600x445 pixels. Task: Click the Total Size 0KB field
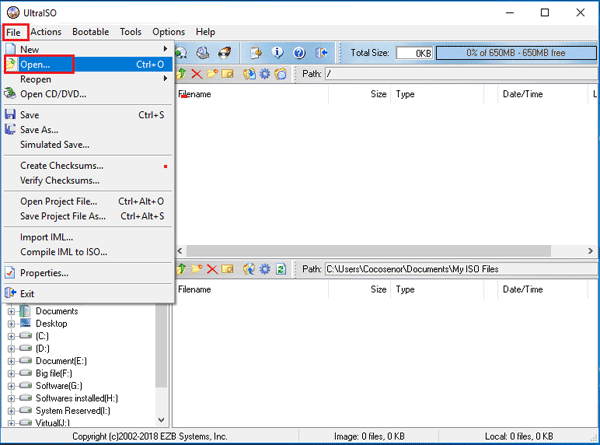coord(414,53)
